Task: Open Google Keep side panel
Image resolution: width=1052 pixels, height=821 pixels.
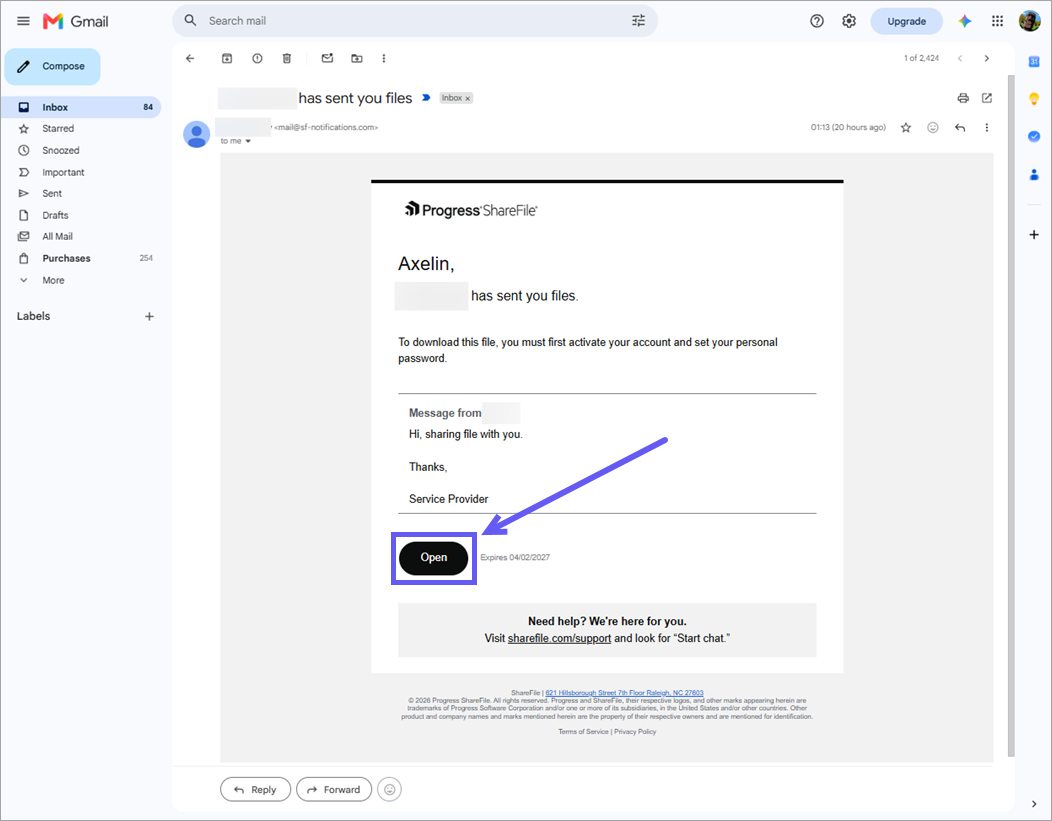Action: coord(1034,99)
